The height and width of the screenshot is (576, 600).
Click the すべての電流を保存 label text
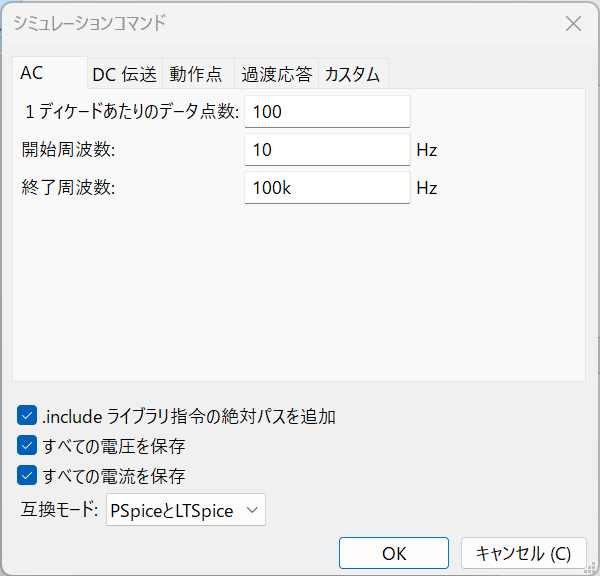(114, 476)
